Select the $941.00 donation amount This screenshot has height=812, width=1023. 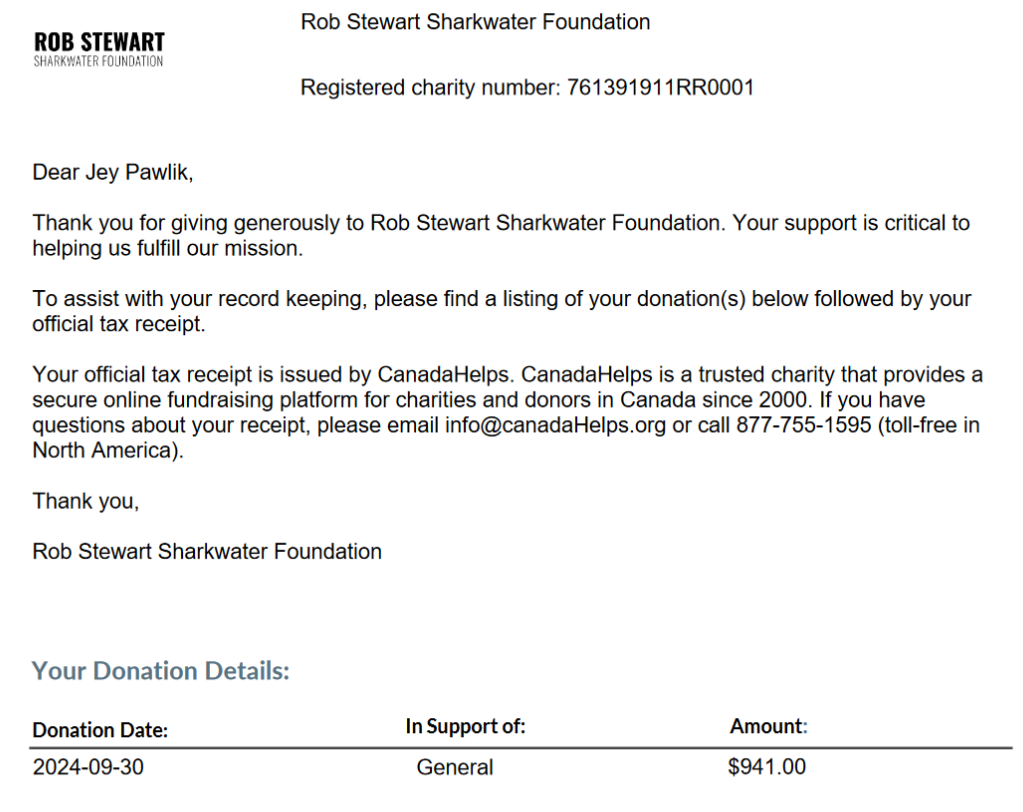point(767,768)
